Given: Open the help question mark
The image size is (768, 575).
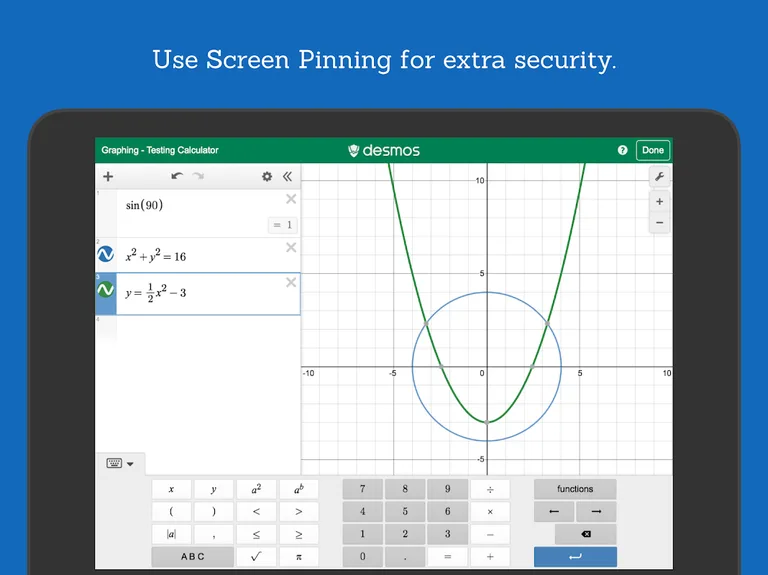Looking at the screenshot, I should [x=623, y=150].
